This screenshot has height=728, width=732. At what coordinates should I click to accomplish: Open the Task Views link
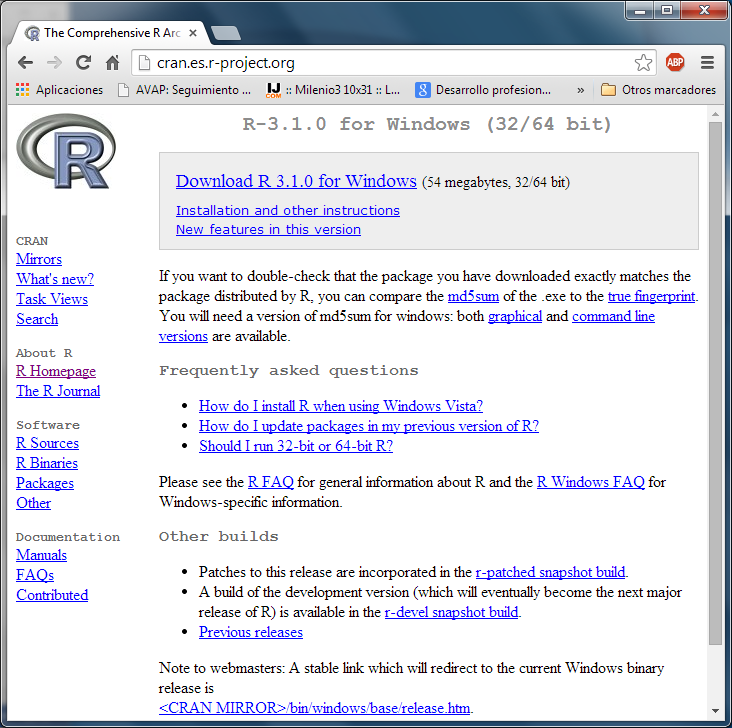(x=52, y=299)
